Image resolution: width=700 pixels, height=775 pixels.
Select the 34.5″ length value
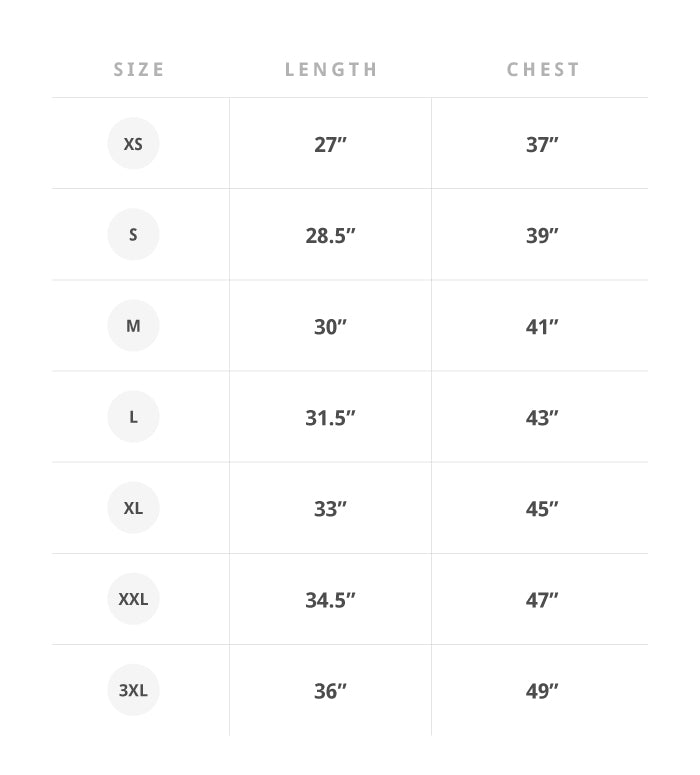[330, 601]
